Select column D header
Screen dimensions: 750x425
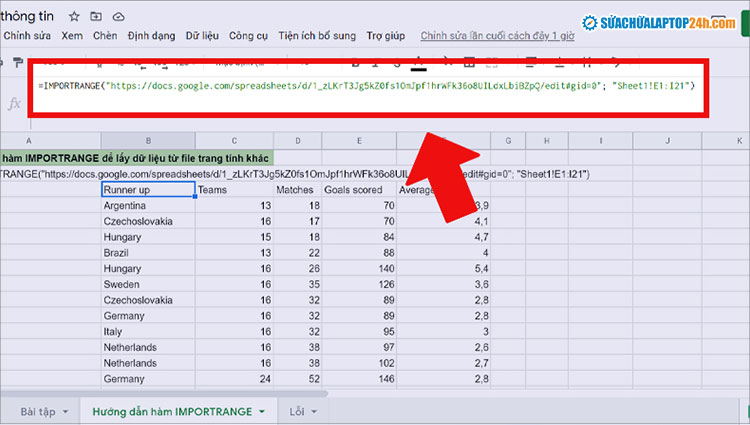point(298,141)
